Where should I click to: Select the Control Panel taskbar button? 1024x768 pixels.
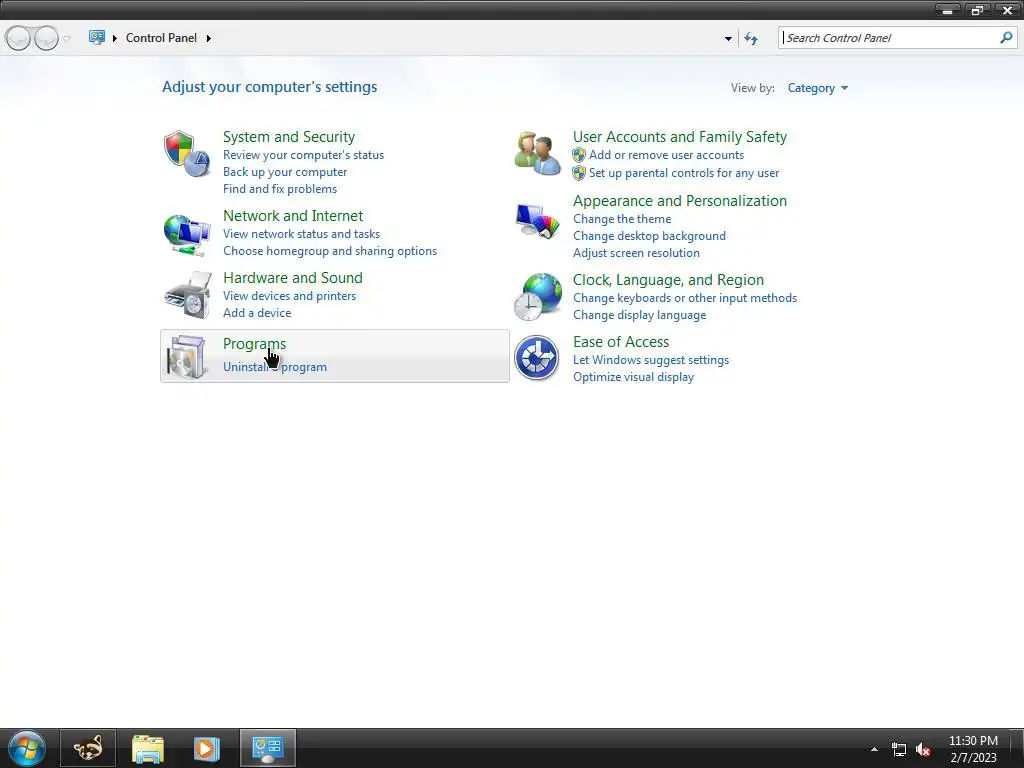click(x=268, y=748)
